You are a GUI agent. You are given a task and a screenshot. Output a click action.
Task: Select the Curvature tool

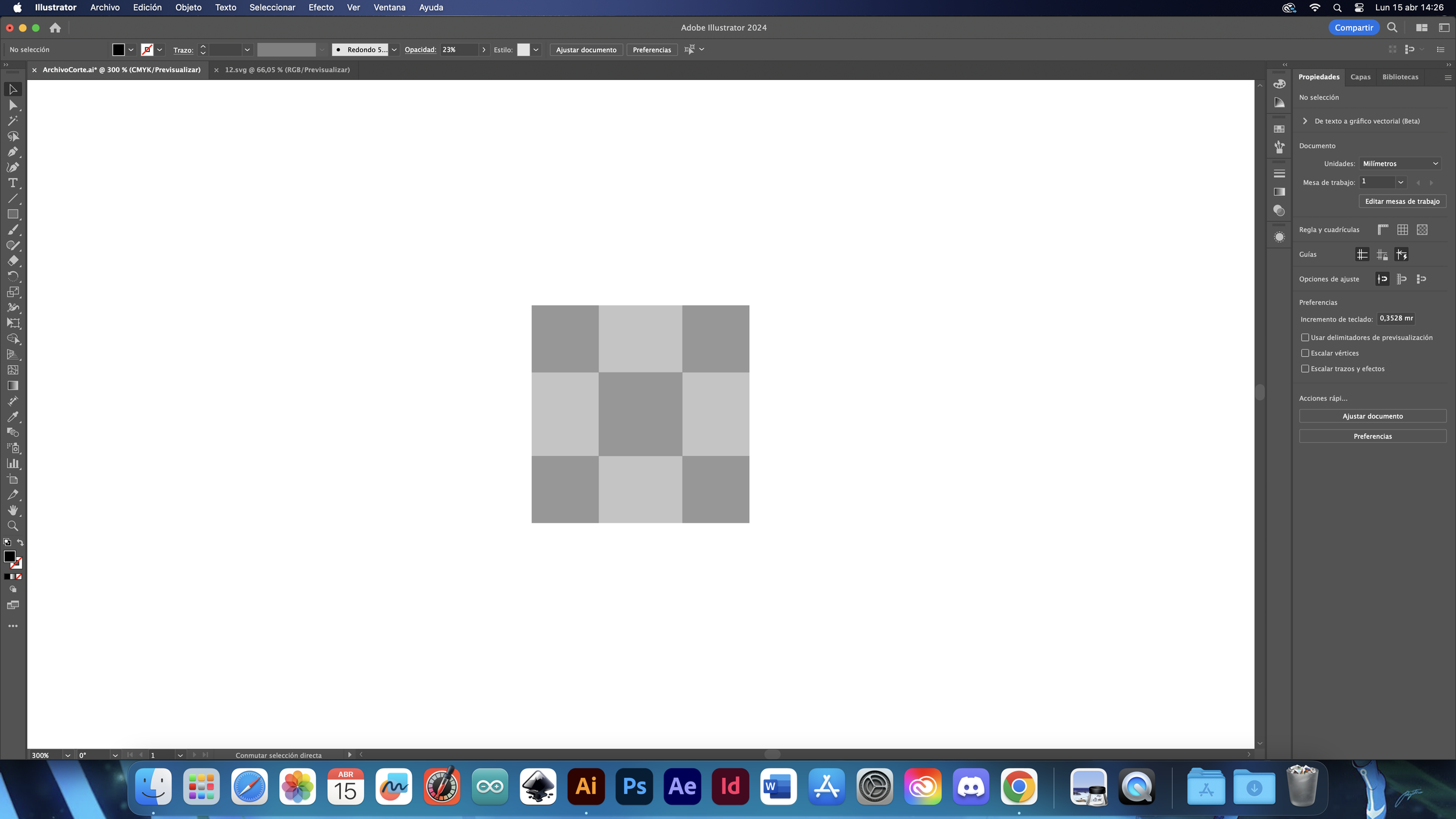(13, 167)
